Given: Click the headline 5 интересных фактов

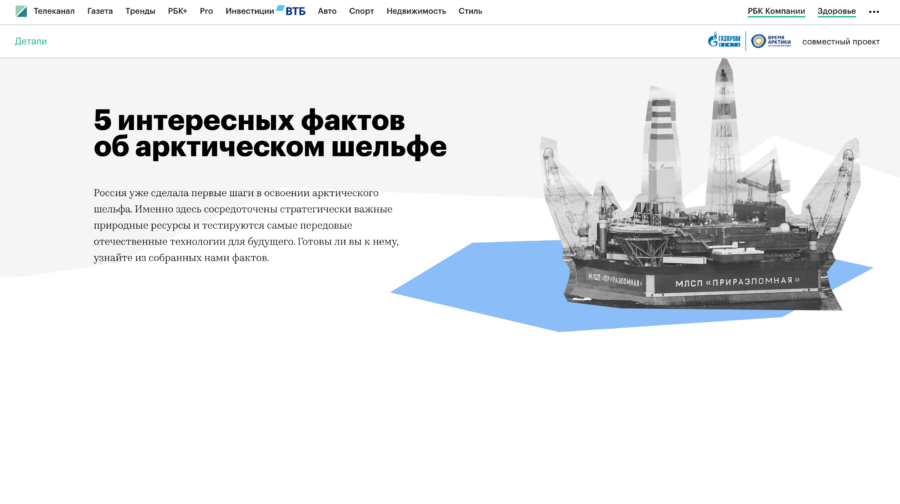Looking at the screenshot, I should point(270,133).
